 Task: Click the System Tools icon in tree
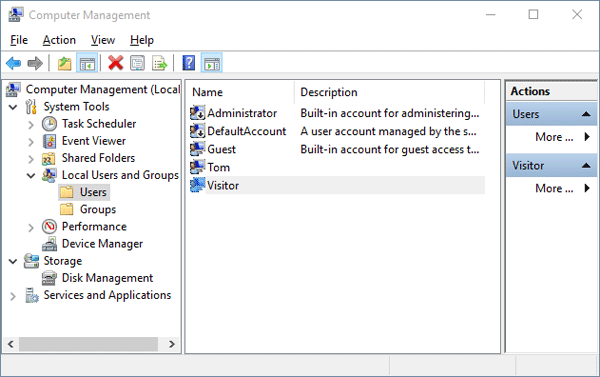[x=31, y=107]
